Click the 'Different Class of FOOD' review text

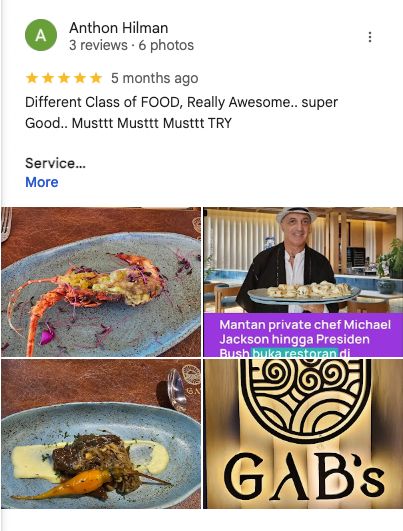(181, 102)
